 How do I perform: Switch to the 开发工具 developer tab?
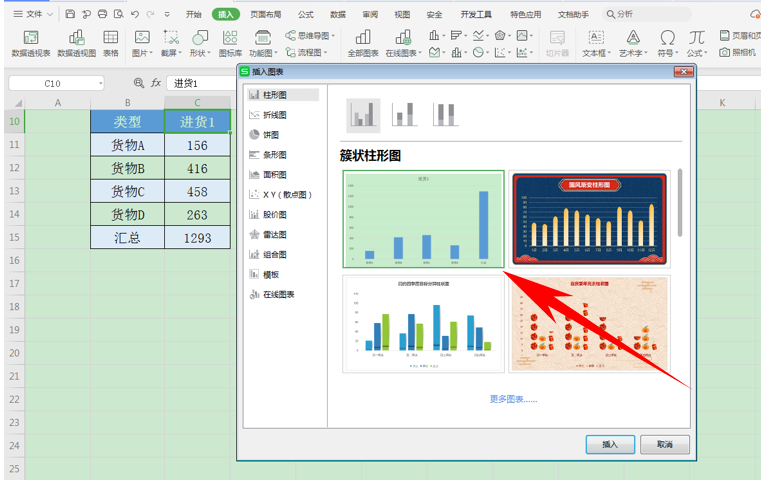(476, 15)
